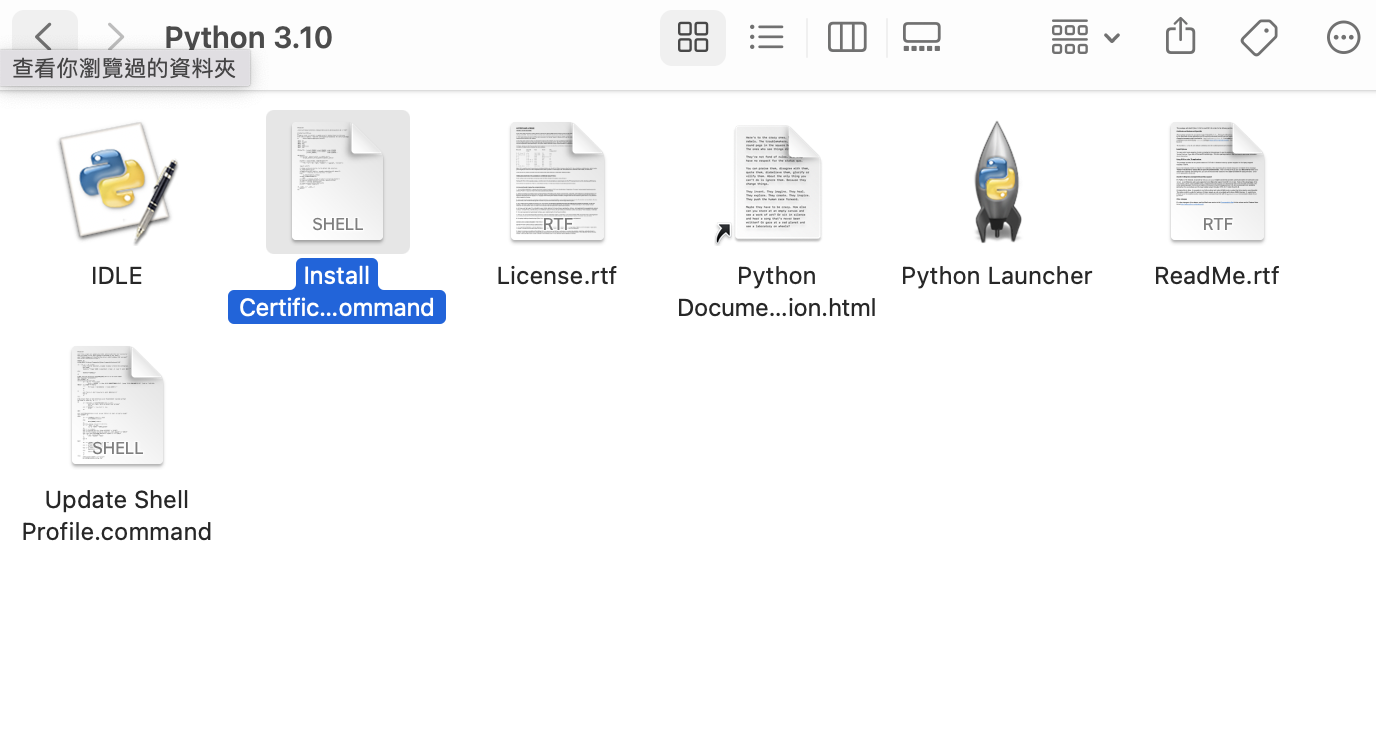Select the Install Certificates.command shell icon

[x=338, y=182]
